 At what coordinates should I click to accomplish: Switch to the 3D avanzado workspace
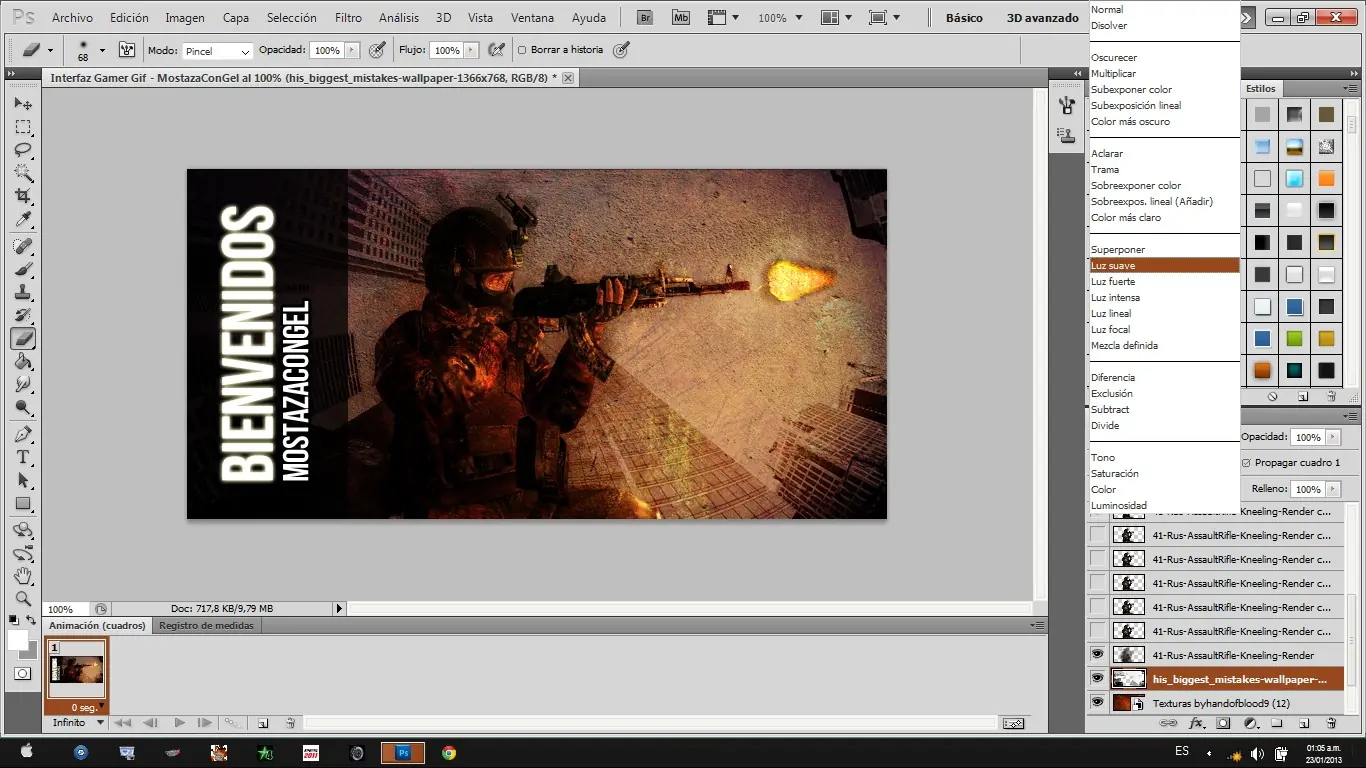(1042, 18)
